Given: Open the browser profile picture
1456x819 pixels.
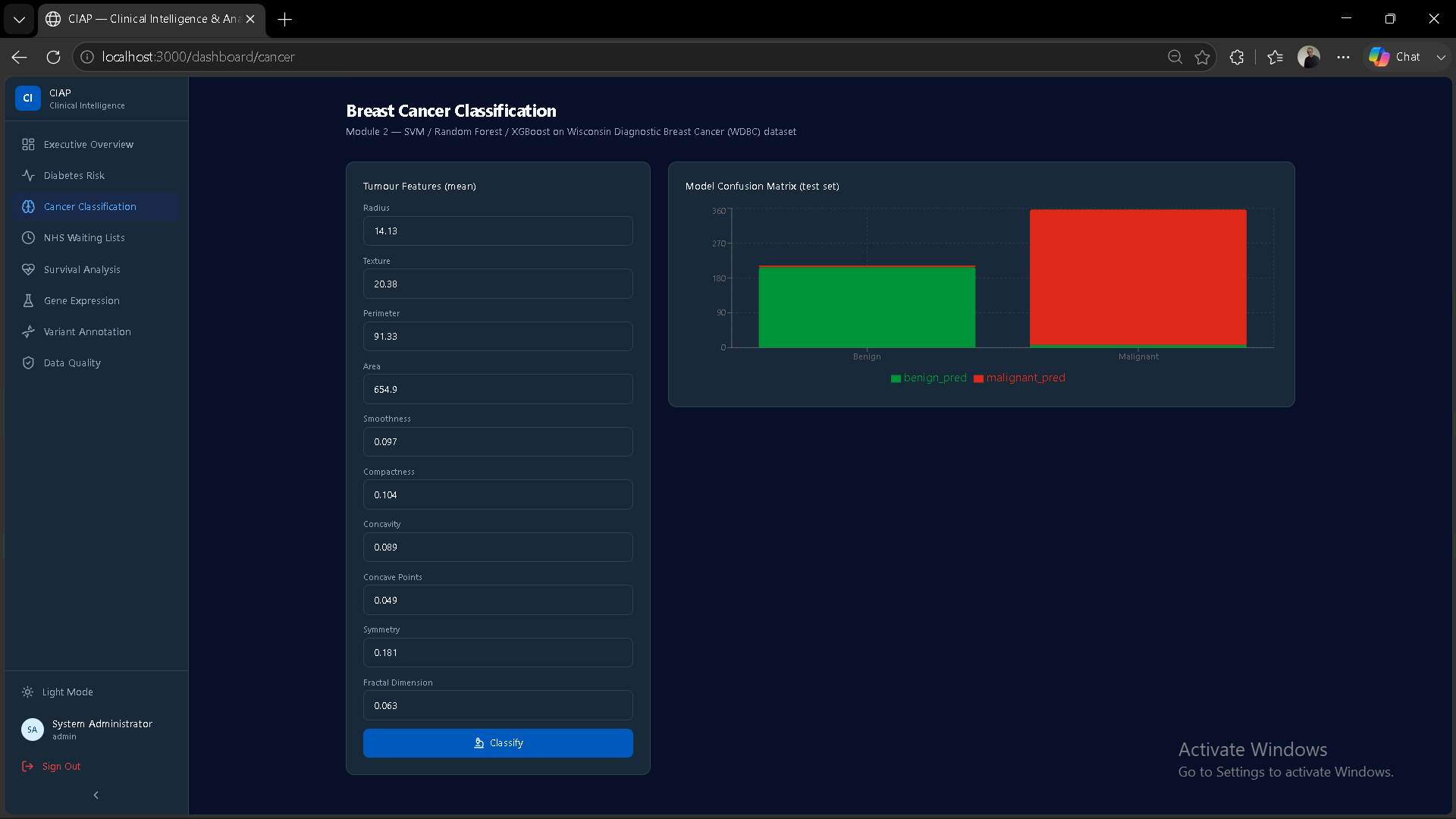Looking at the screenshot, I should click(1309, 57).
